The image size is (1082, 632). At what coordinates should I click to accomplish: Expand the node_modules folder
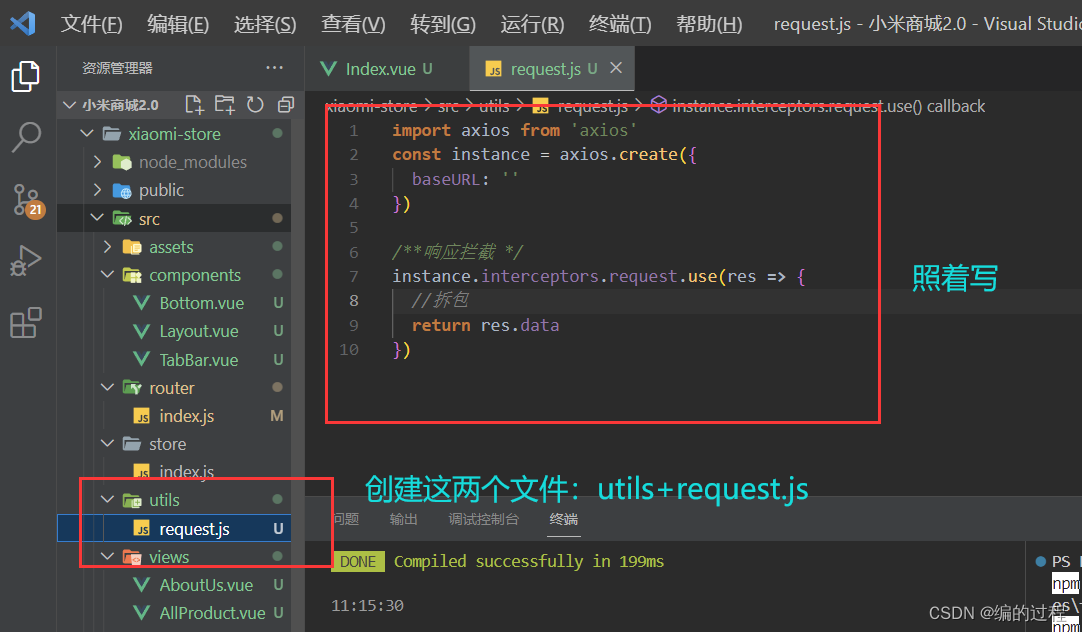click(97, 162)
